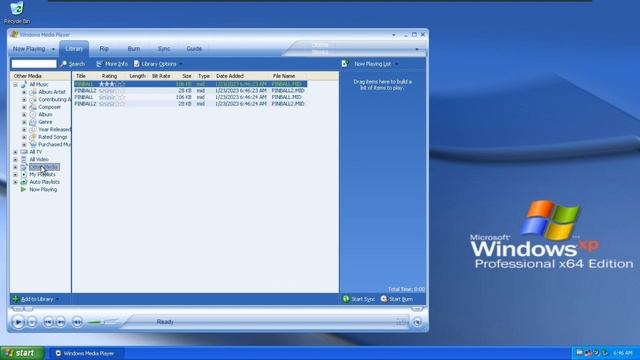Open Add to Library menu
Screen dimensions: 640x360
36,299
